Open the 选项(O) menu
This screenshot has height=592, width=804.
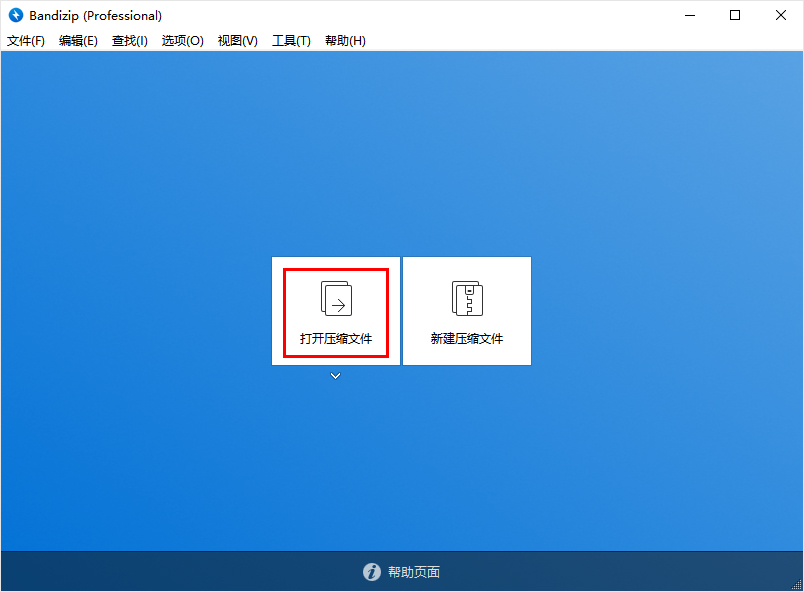(x=183, y=41)
